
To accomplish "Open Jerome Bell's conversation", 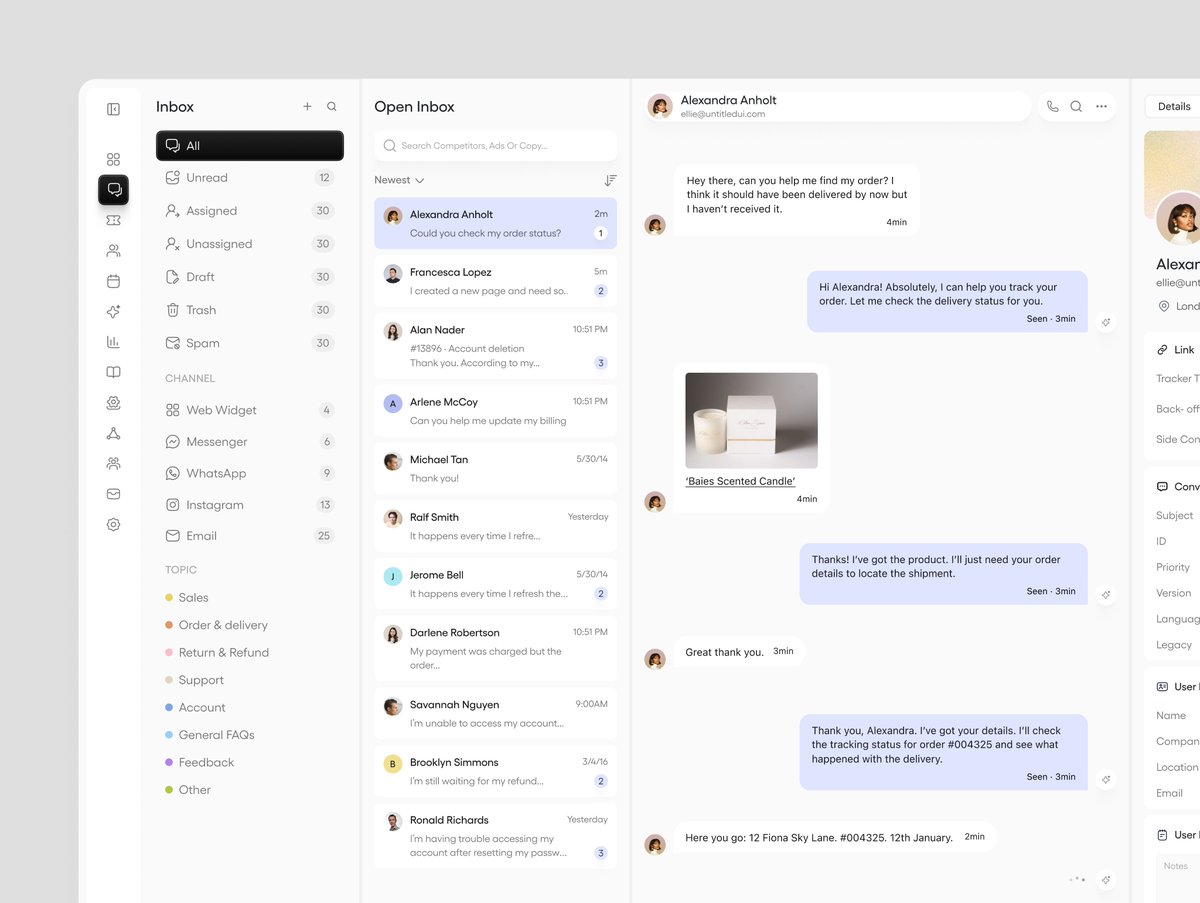I will click(496, 584).
